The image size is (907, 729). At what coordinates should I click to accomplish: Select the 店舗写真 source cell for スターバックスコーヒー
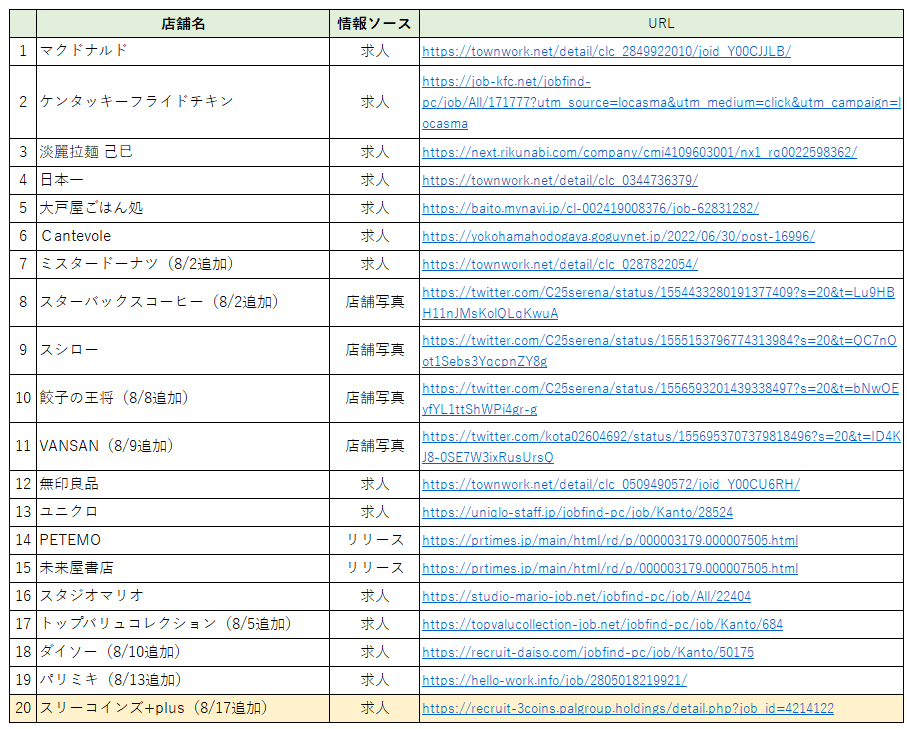[x=374, y=303]
